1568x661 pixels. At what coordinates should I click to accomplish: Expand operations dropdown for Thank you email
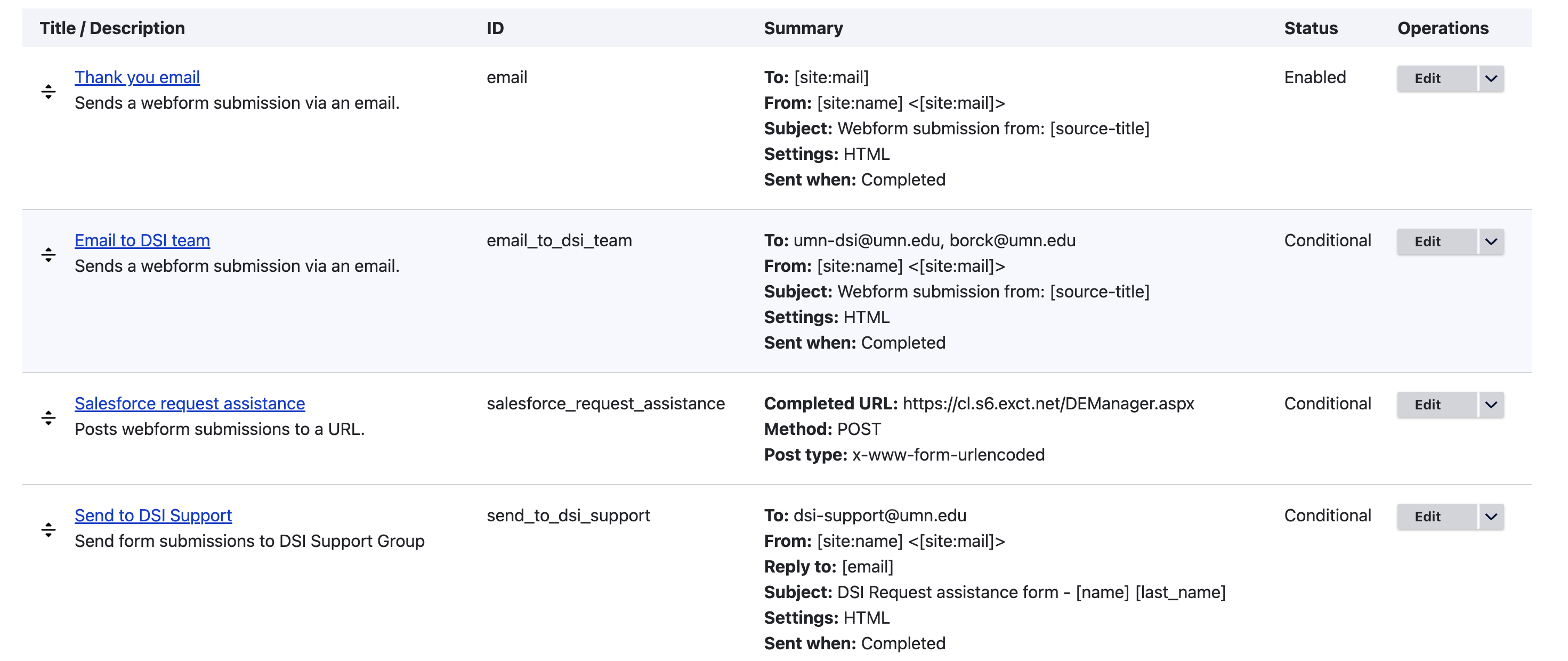point(1491,78)
